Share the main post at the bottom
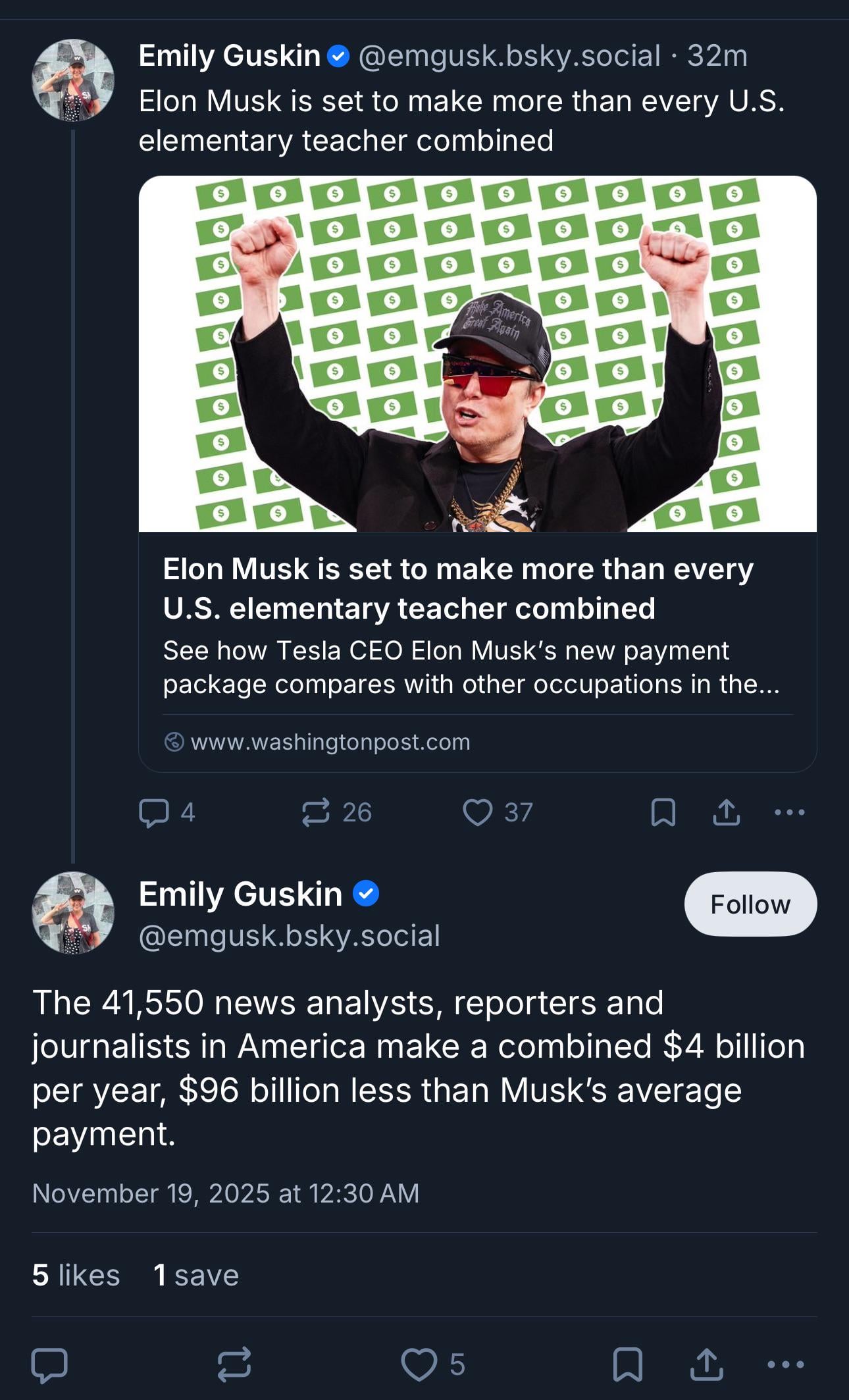 (706, 1364)
